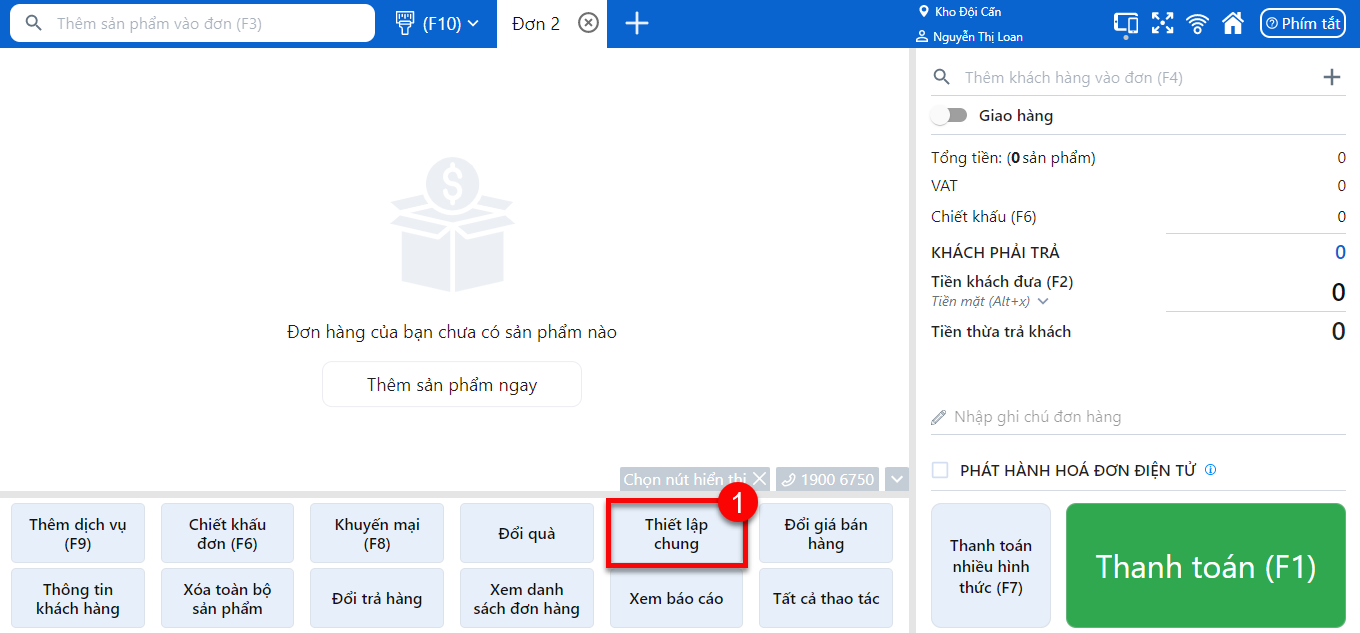The image size is (1360, 633).
Task: Click the 1900 6750 hotline phone badge
Action: pos(828,479)
